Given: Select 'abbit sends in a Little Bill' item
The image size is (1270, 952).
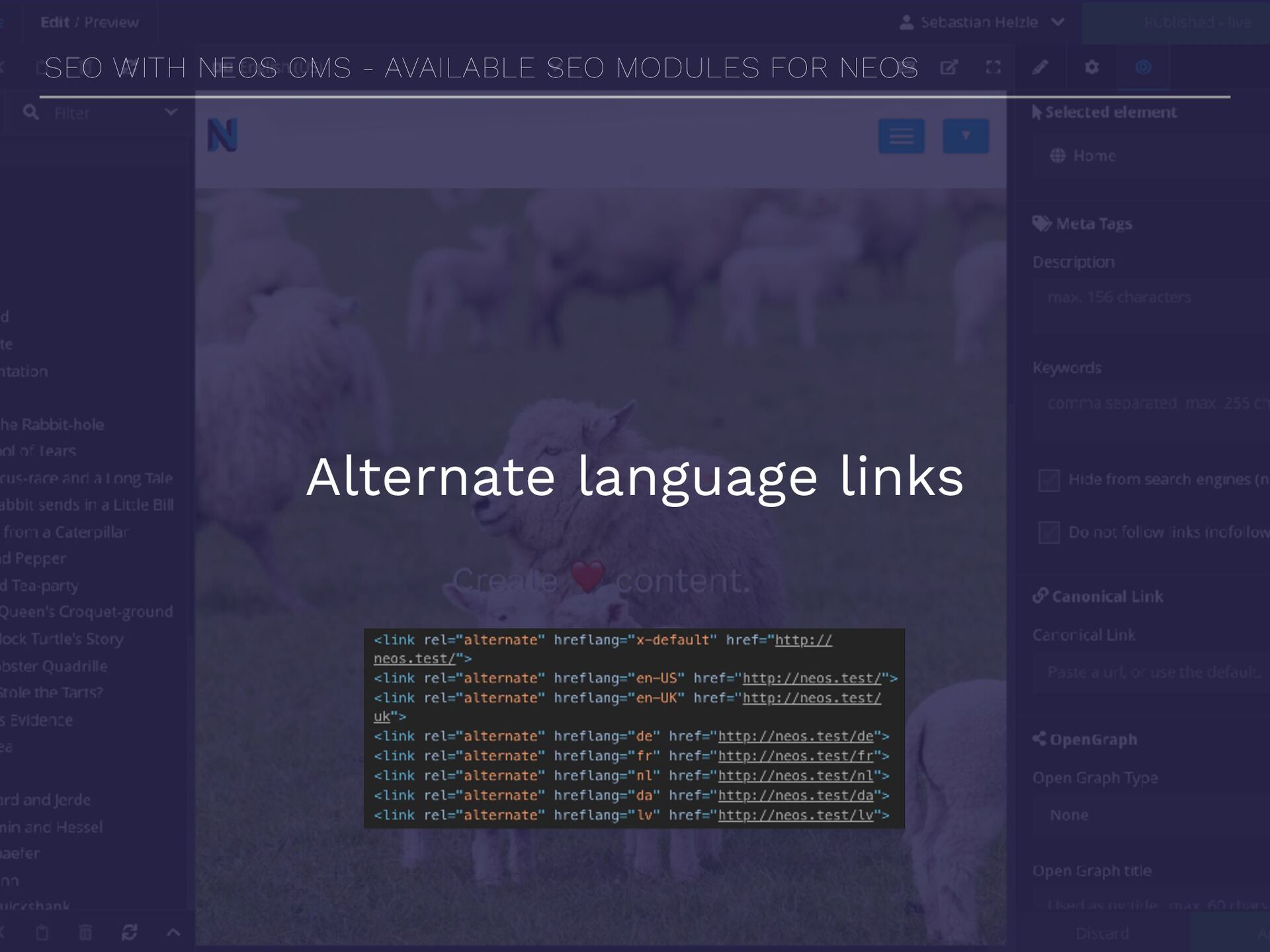Looking at the screenshot, I should 87,505.
